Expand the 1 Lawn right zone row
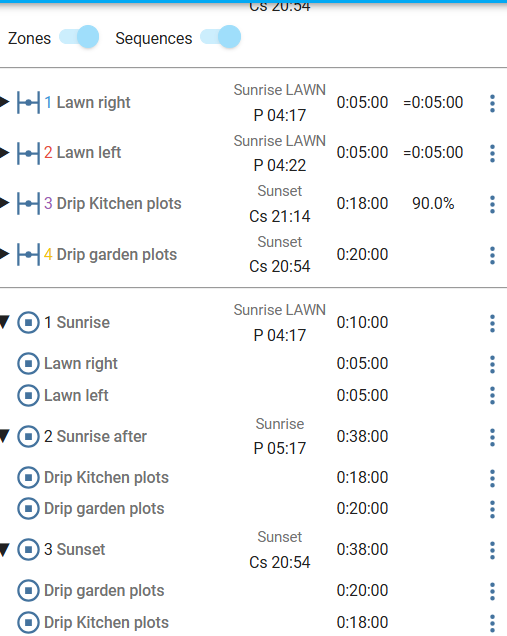This screenshot has height=636, width=507. click(x=4, y=102)
